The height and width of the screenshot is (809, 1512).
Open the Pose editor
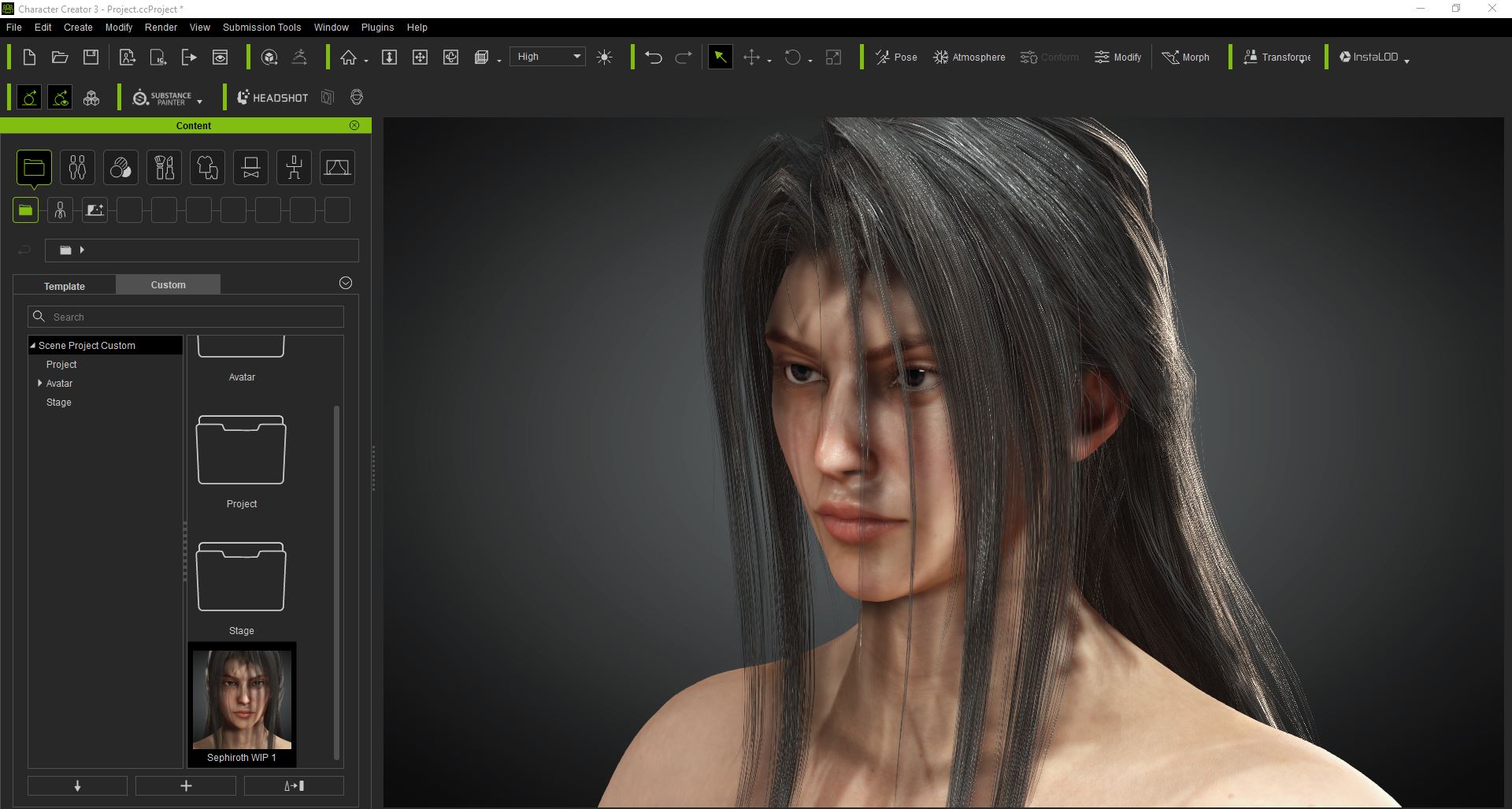[x=896, y=57]
